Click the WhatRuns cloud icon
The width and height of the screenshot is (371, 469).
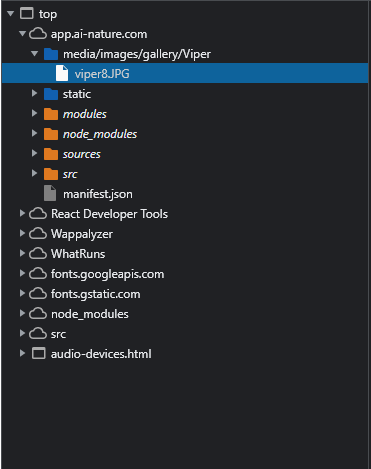38,254
